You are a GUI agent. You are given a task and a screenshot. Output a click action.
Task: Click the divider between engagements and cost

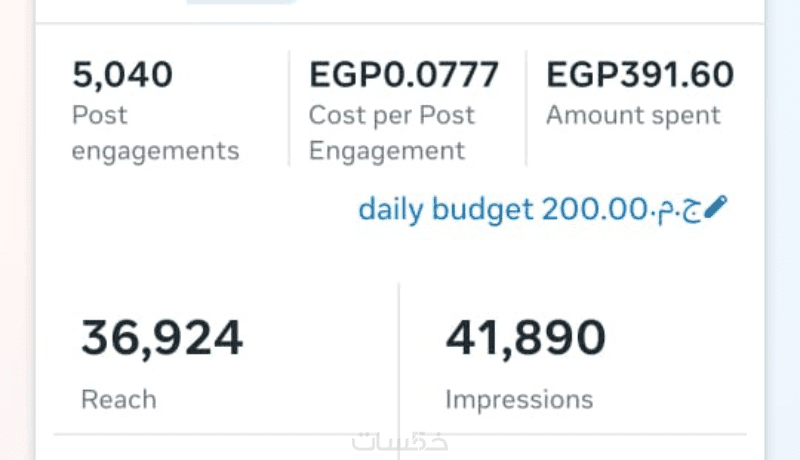(x=289, y=108)
